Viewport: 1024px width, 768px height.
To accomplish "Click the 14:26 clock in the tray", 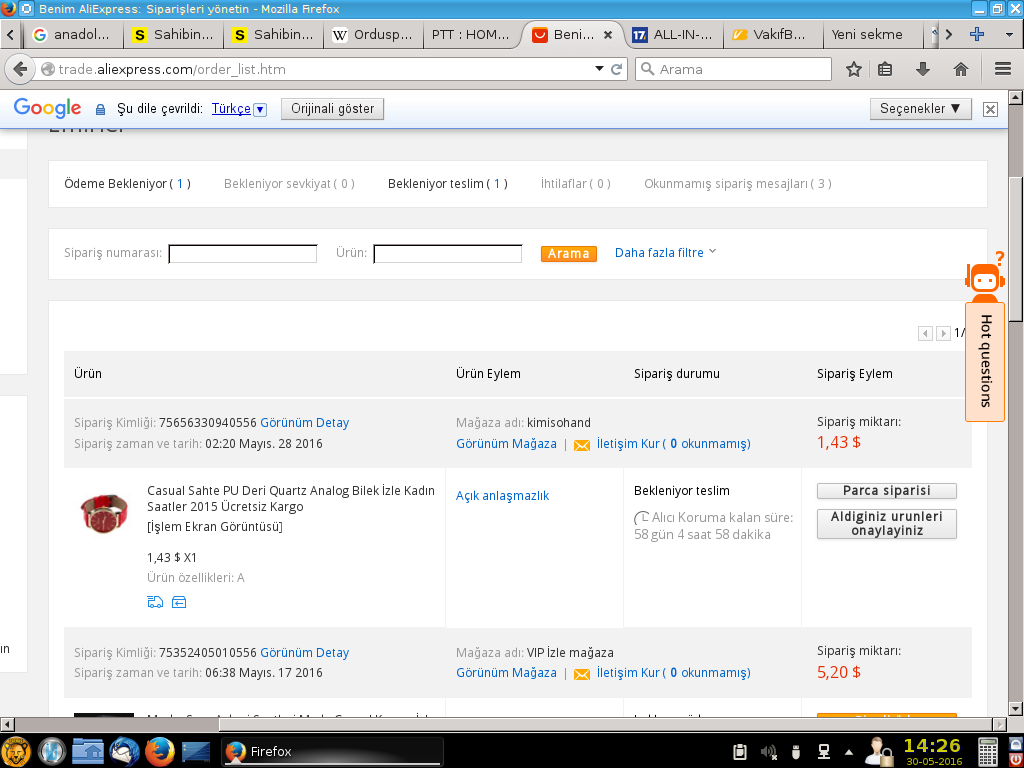I will [x=932, y=745].
